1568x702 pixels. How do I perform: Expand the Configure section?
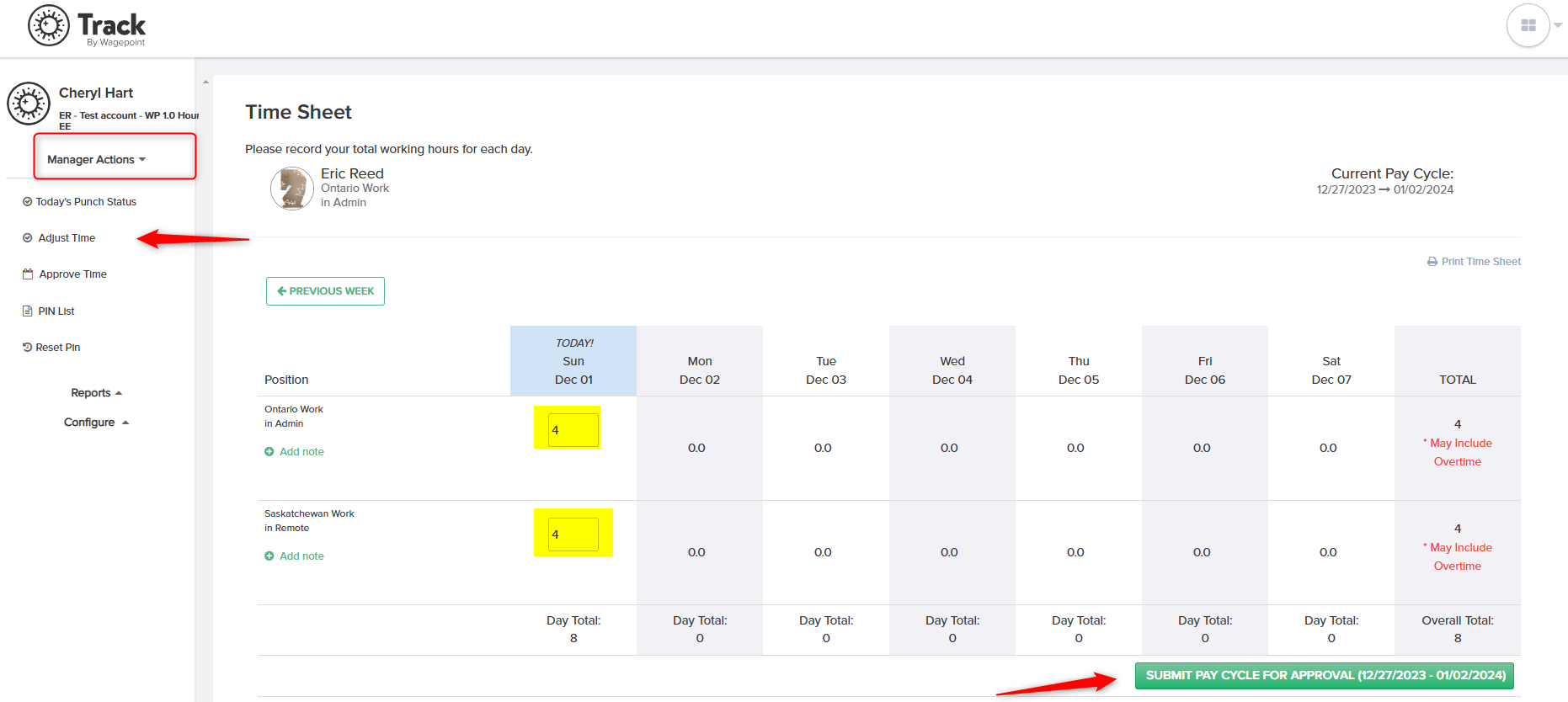[97, 423]
